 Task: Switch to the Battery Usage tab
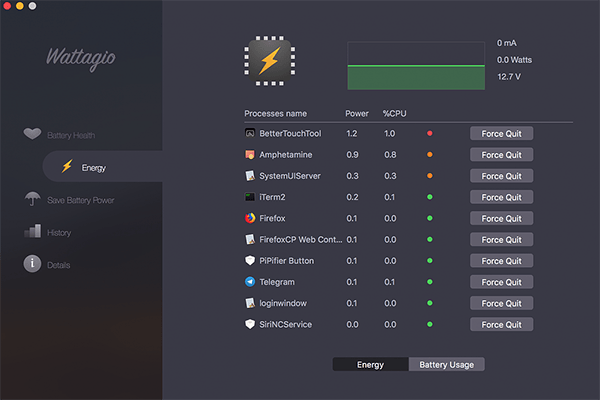pos(447,364)
